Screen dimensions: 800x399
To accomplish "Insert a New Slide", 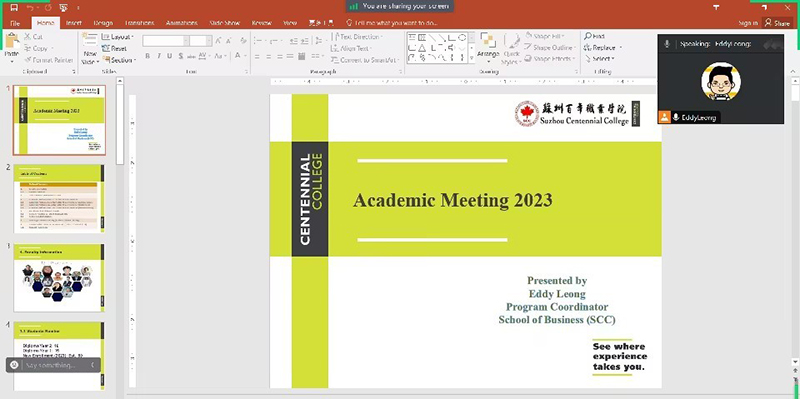I will (90, 49).
